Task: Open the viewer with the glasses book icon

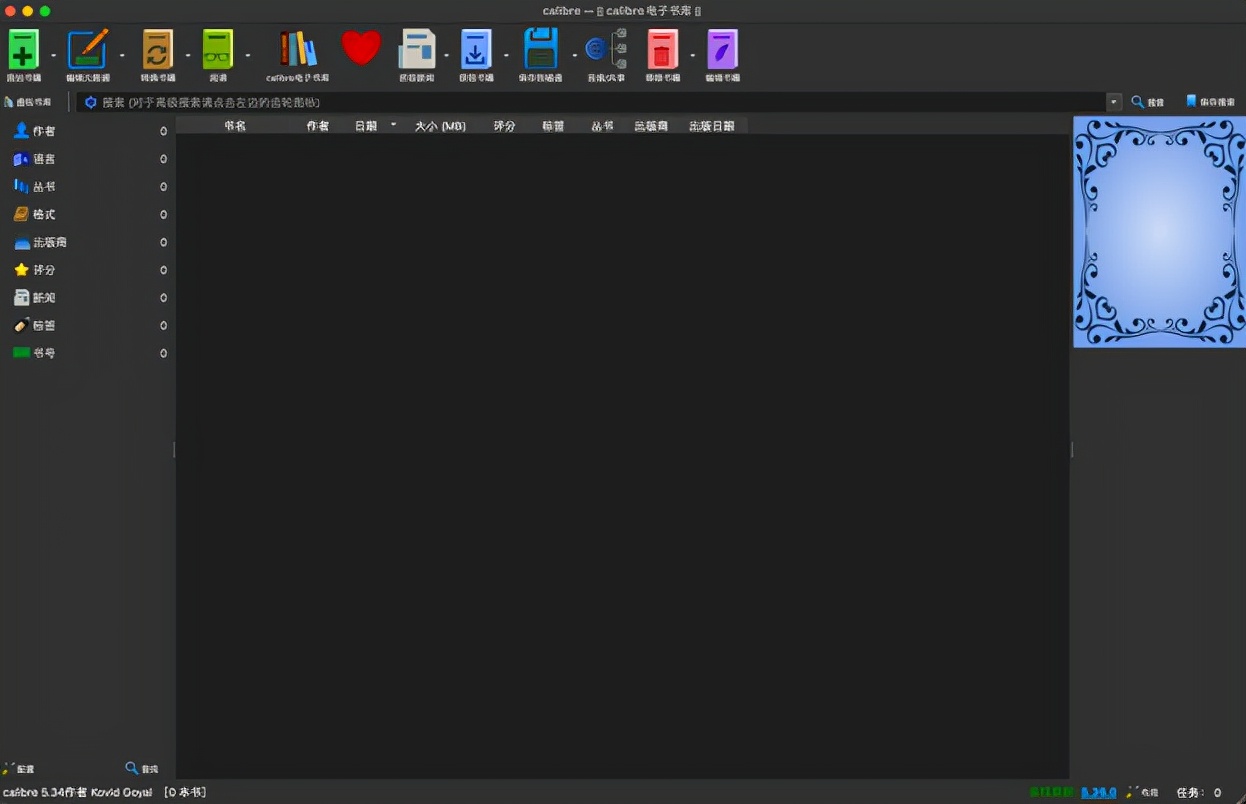Action: (217, 49)
